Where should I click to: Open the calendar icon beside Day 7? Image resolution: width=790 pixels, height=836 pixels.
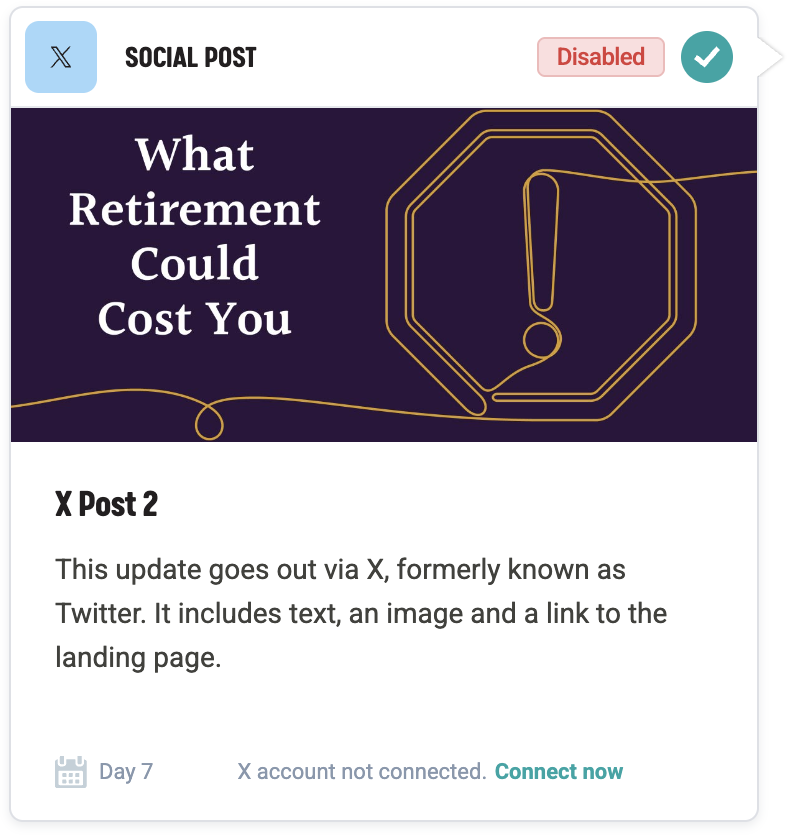(x=70, y=772)
